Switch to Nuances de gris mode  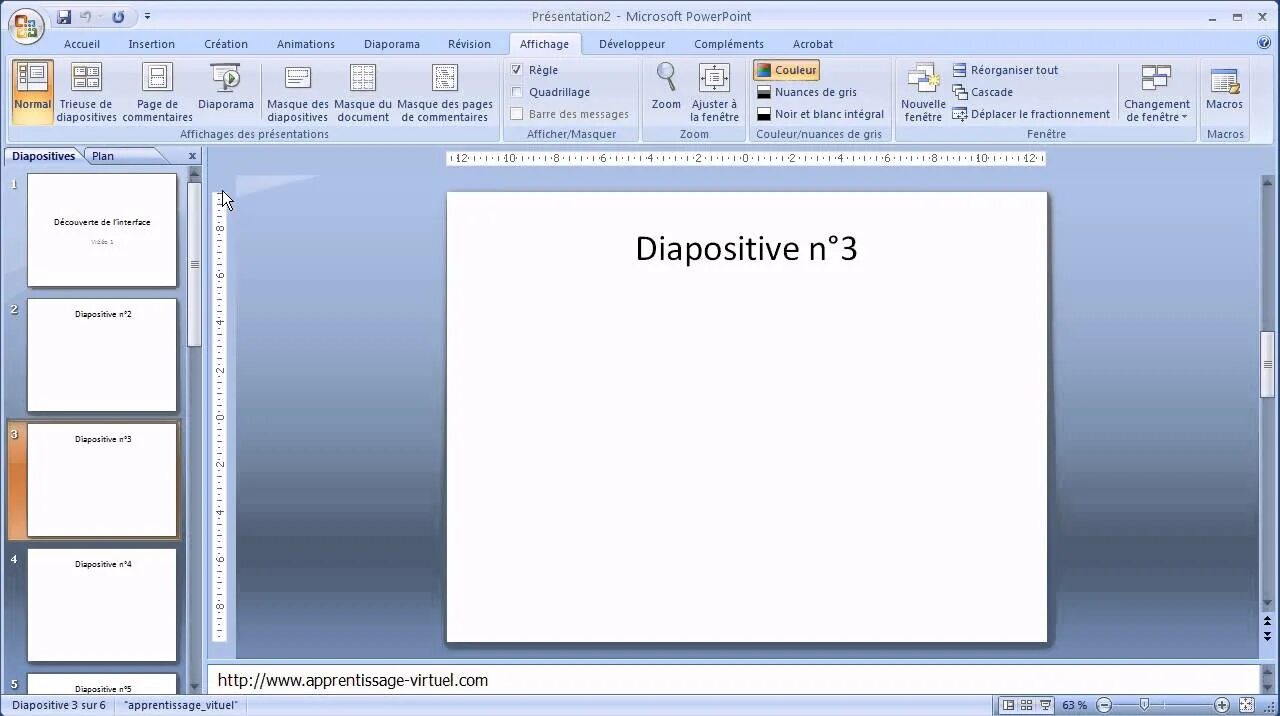click(807, 92)
